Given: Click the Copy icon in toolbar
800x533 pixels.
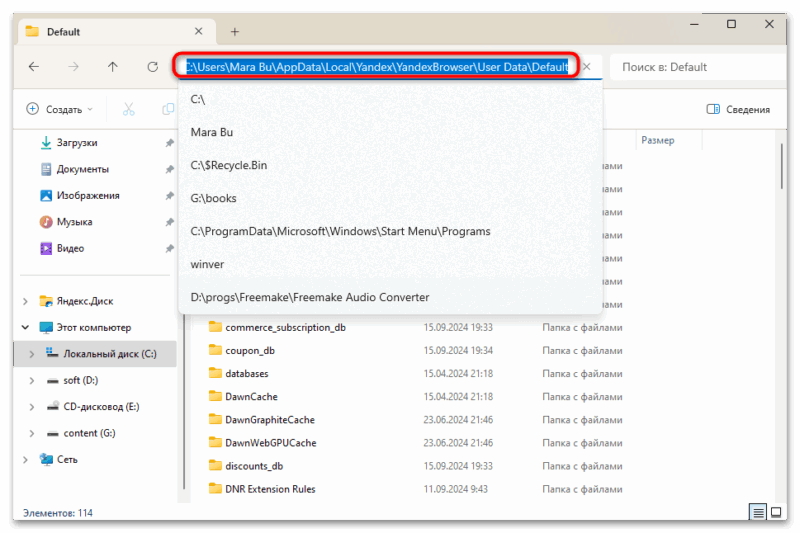Looking at the screenshot, I should pyautogui.click(x=168, y=109).
